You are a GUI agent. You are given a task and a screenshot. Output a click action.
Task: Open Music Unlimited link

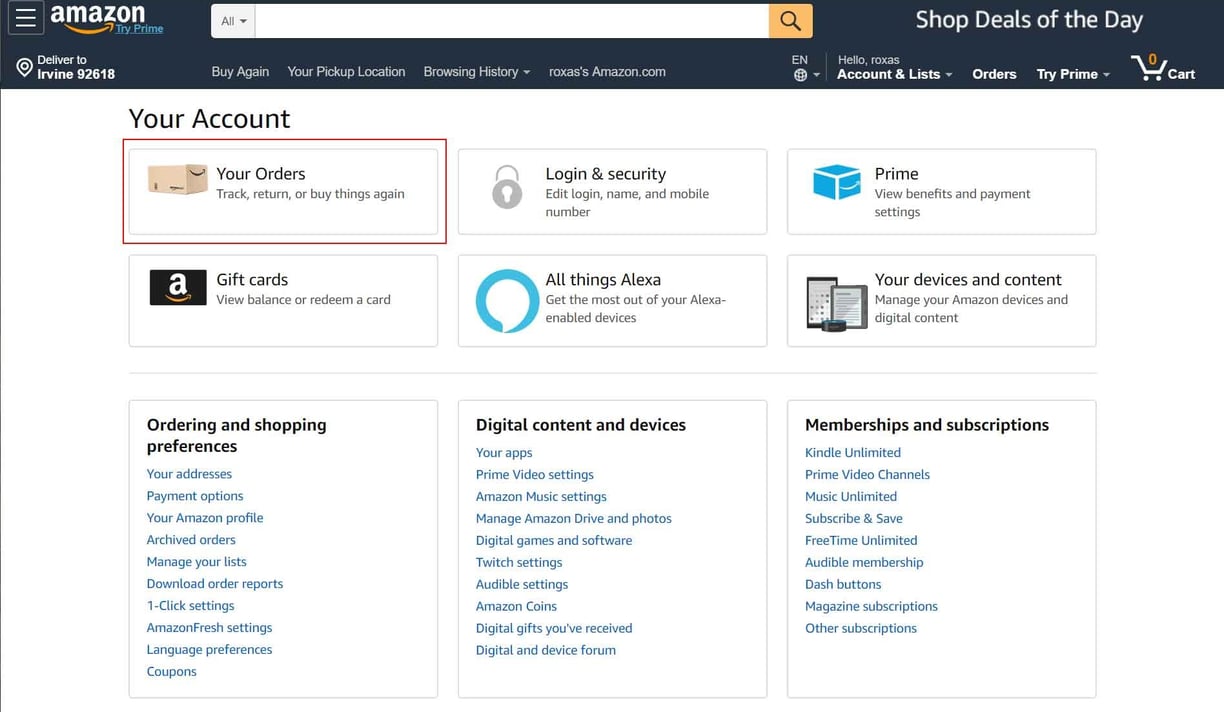pos(851,497)
